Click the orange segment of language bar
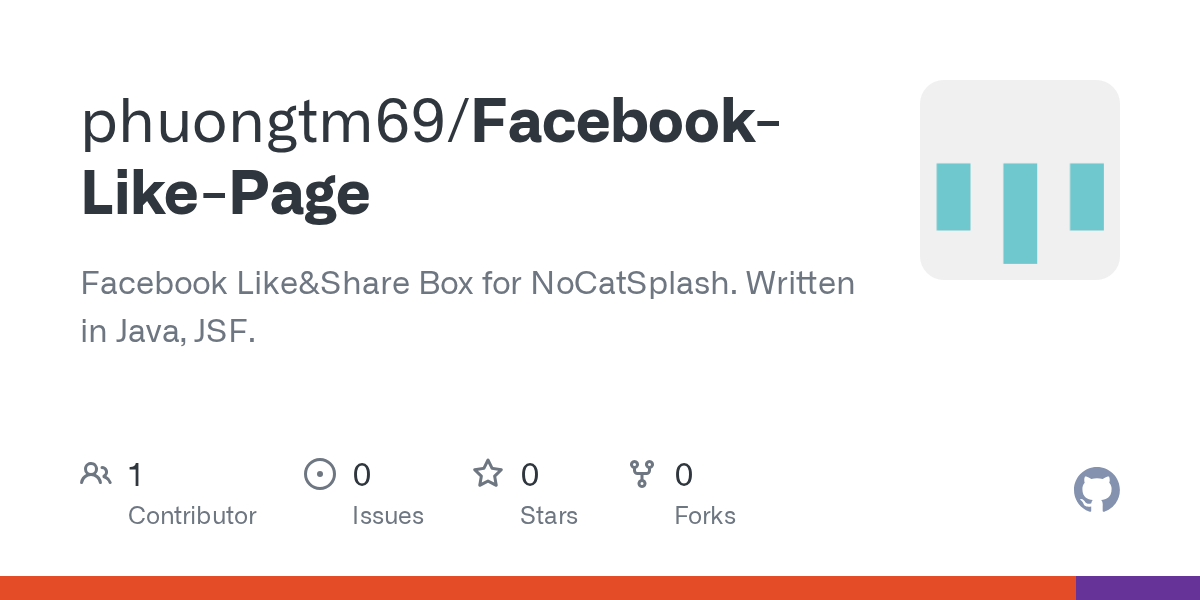The width and height of the screenshot is (1200, 600). point(538,588)
